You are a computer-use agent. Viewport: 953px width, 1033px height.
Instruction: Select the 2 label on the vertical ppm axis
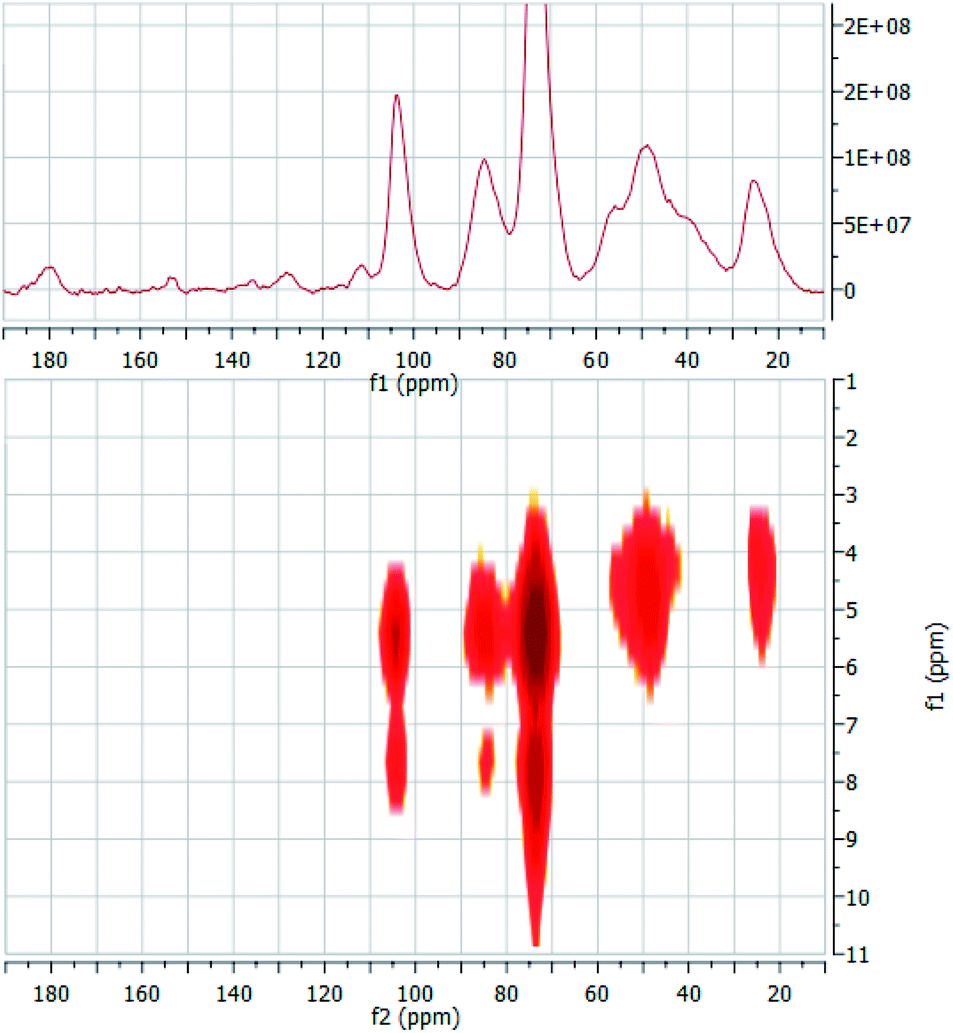coord(851,437)
